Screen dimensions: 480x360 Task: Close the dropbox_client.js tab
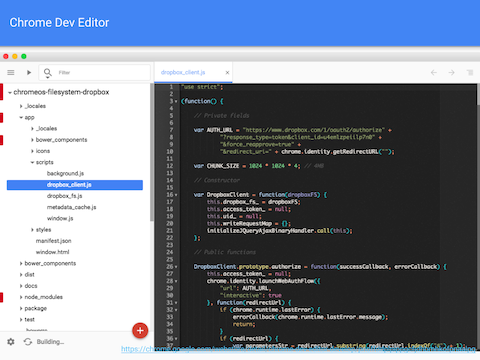(x=227, y=72)
